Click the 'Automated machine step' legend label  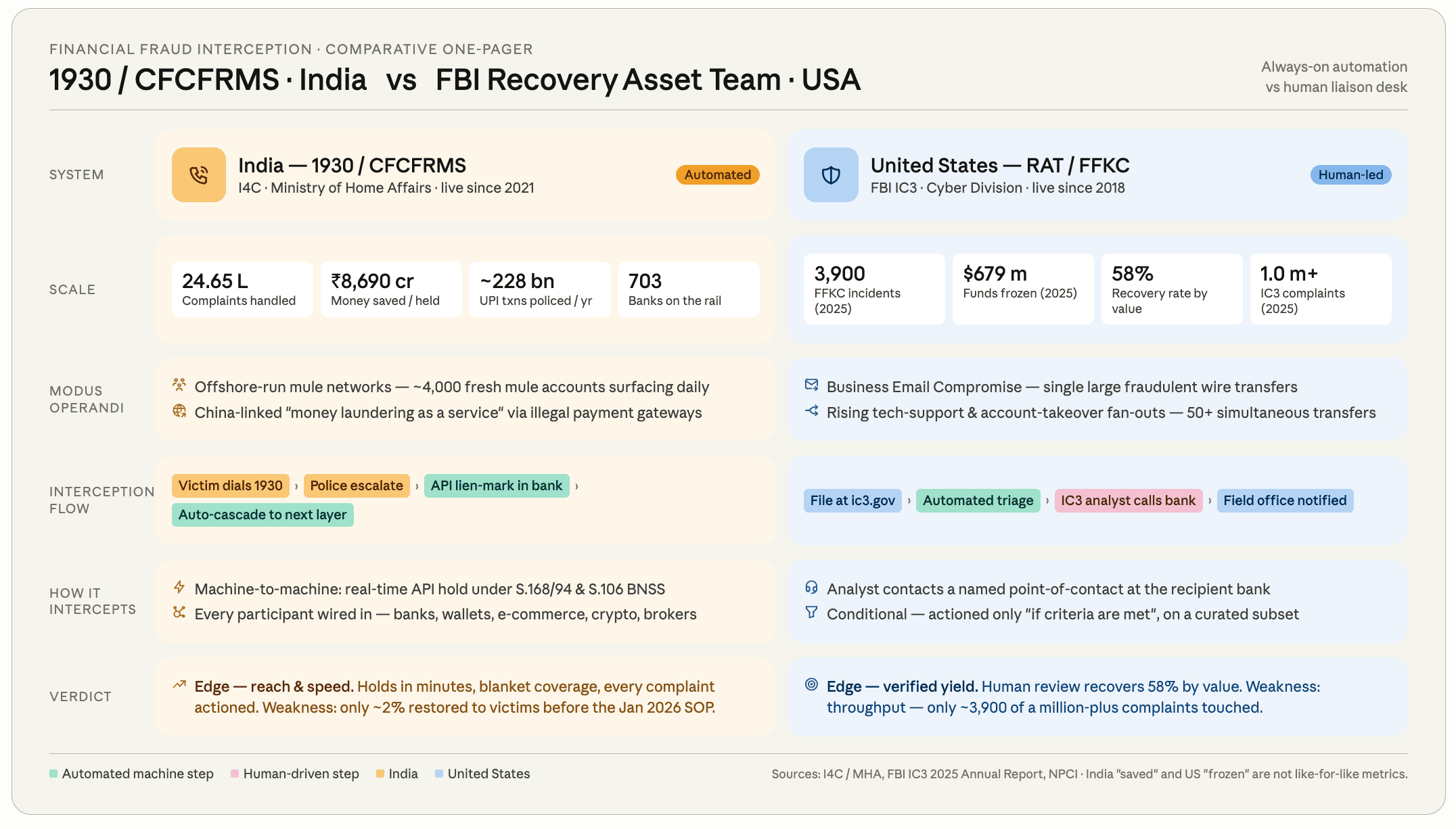tap(138, 774)
